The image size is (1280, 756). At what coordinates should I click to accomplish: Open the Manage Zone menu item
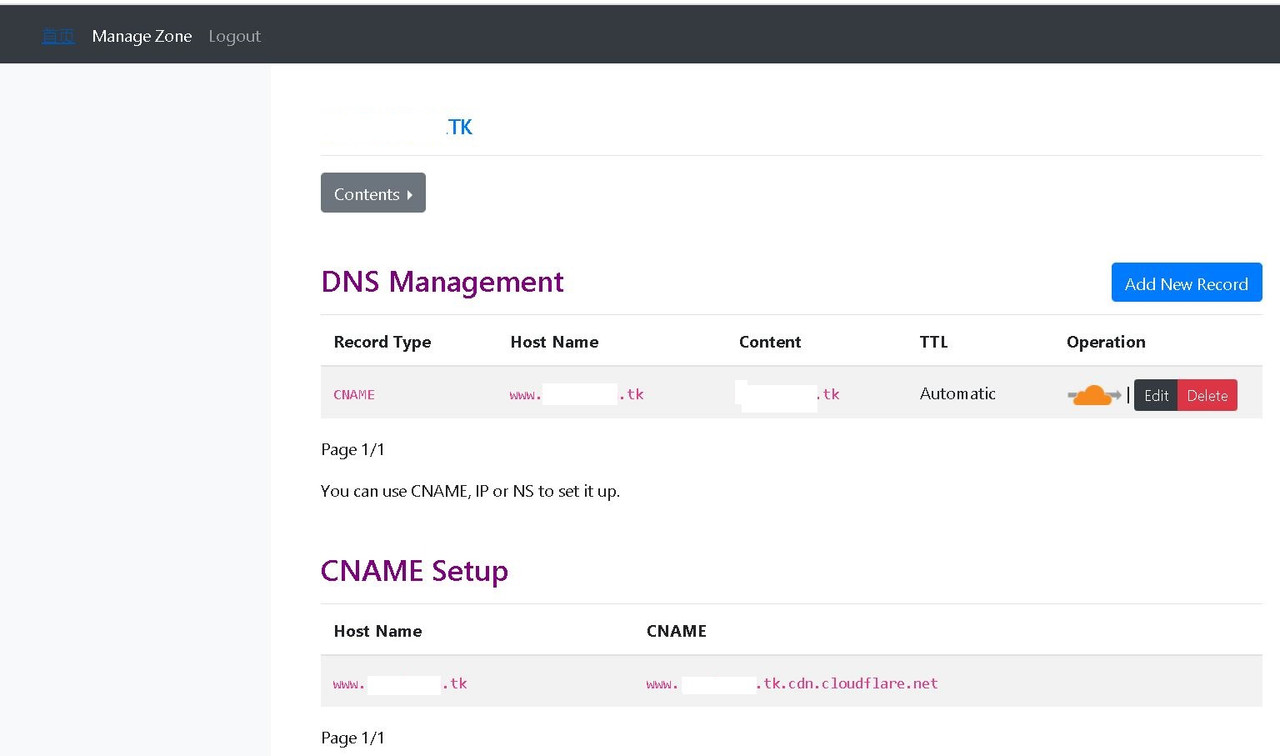142,36
